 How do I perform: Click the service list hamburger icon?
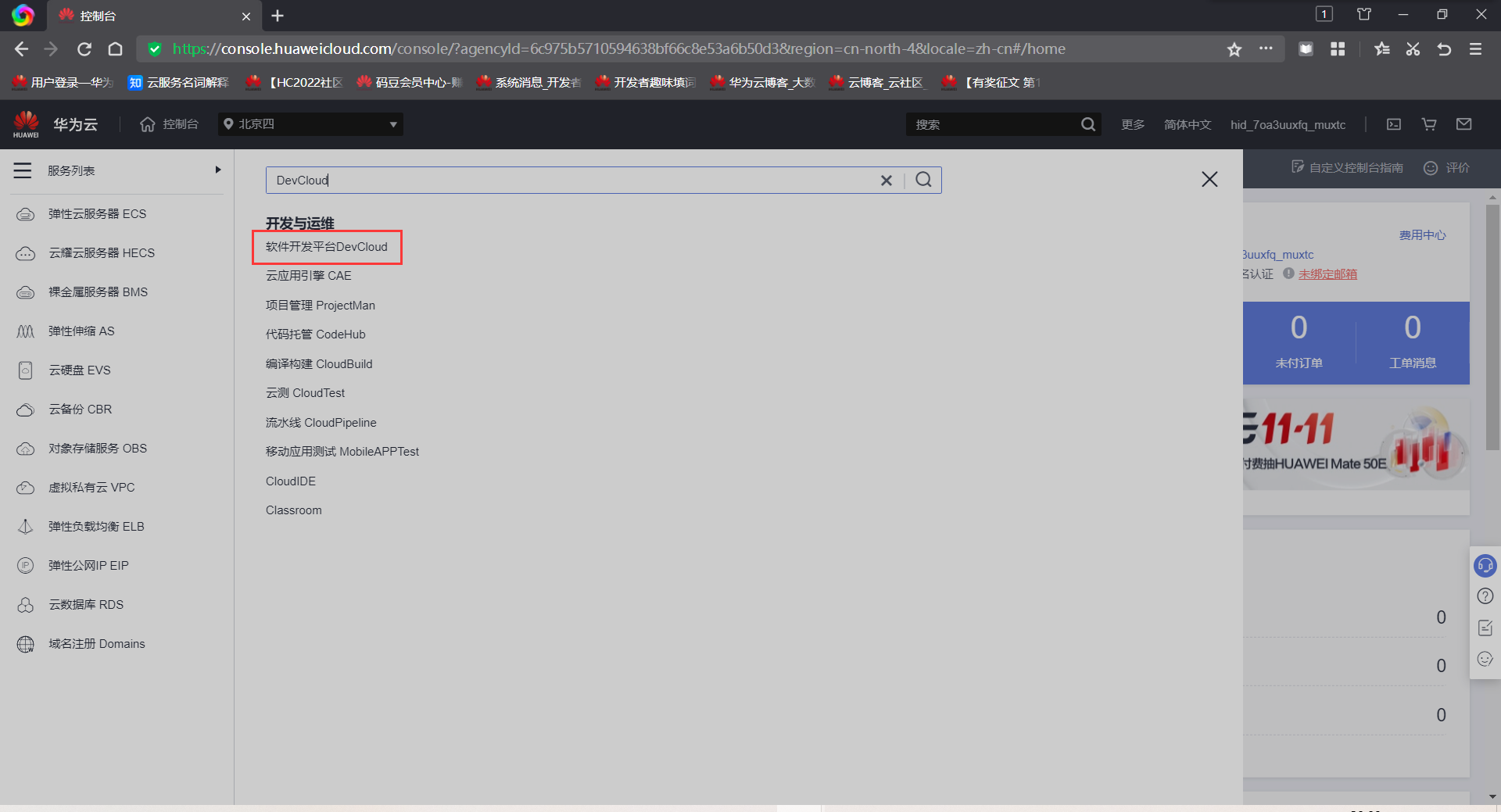coord(23,170)
